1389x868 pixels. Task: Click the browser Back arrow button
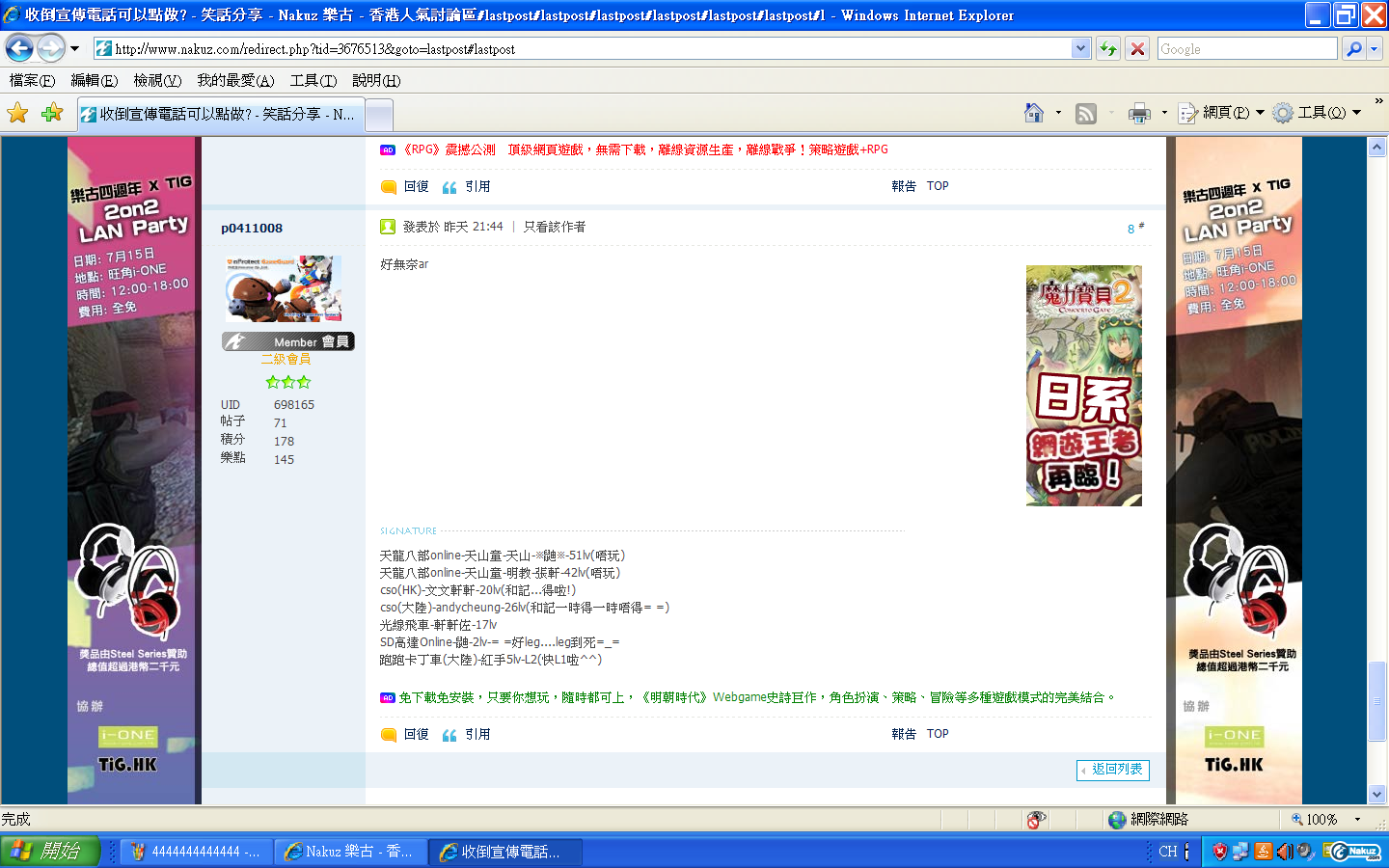tap(19, 48)
